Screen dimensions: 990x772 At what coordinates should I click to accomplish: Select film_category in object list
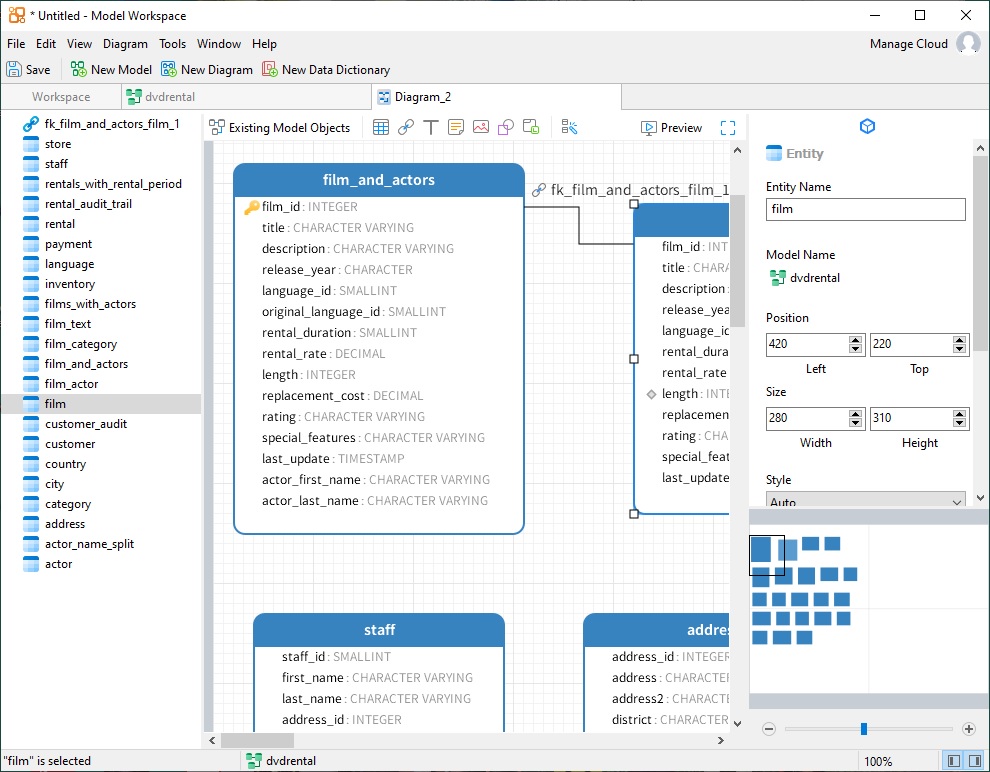coord(101,344)
